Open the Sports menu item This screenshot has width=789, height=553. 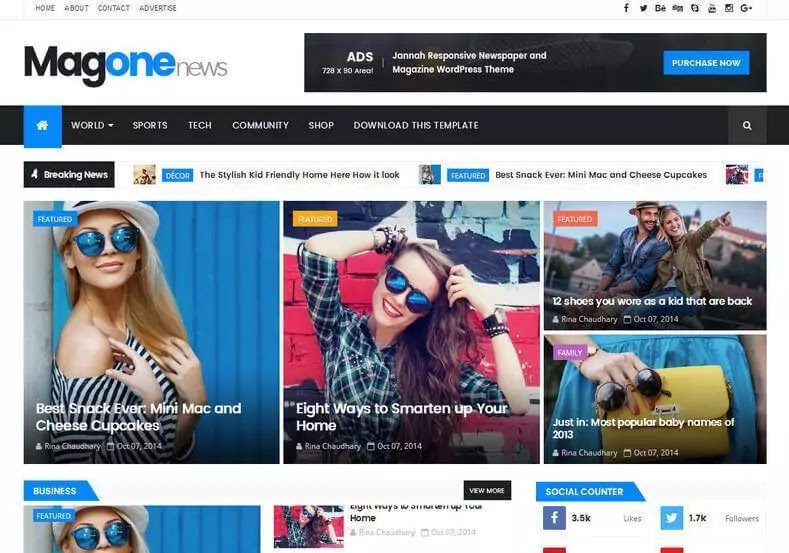(150, 125)
